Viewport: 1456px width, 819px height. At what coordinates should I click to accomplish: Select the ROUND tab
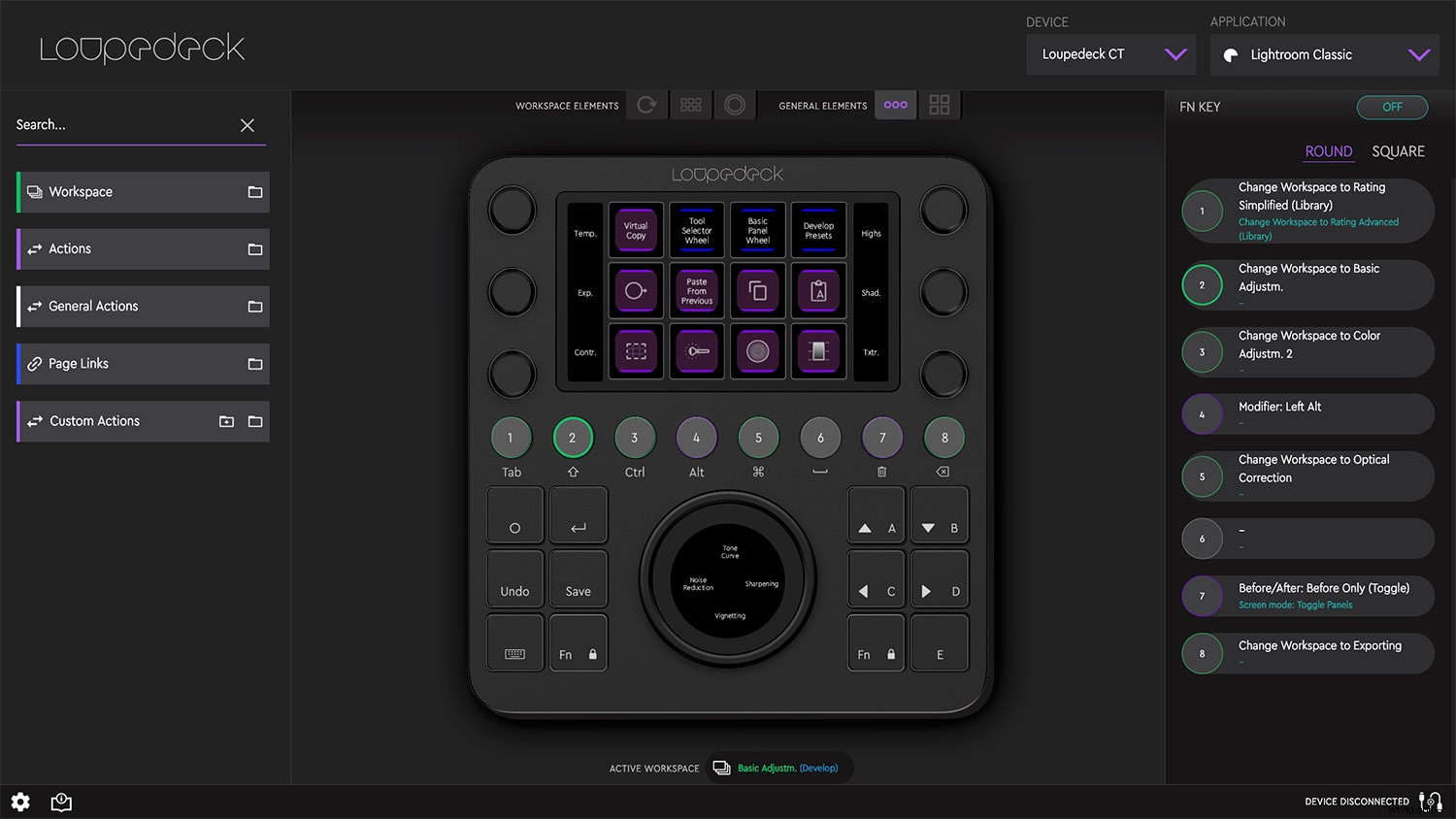(x=1328, y=151)
